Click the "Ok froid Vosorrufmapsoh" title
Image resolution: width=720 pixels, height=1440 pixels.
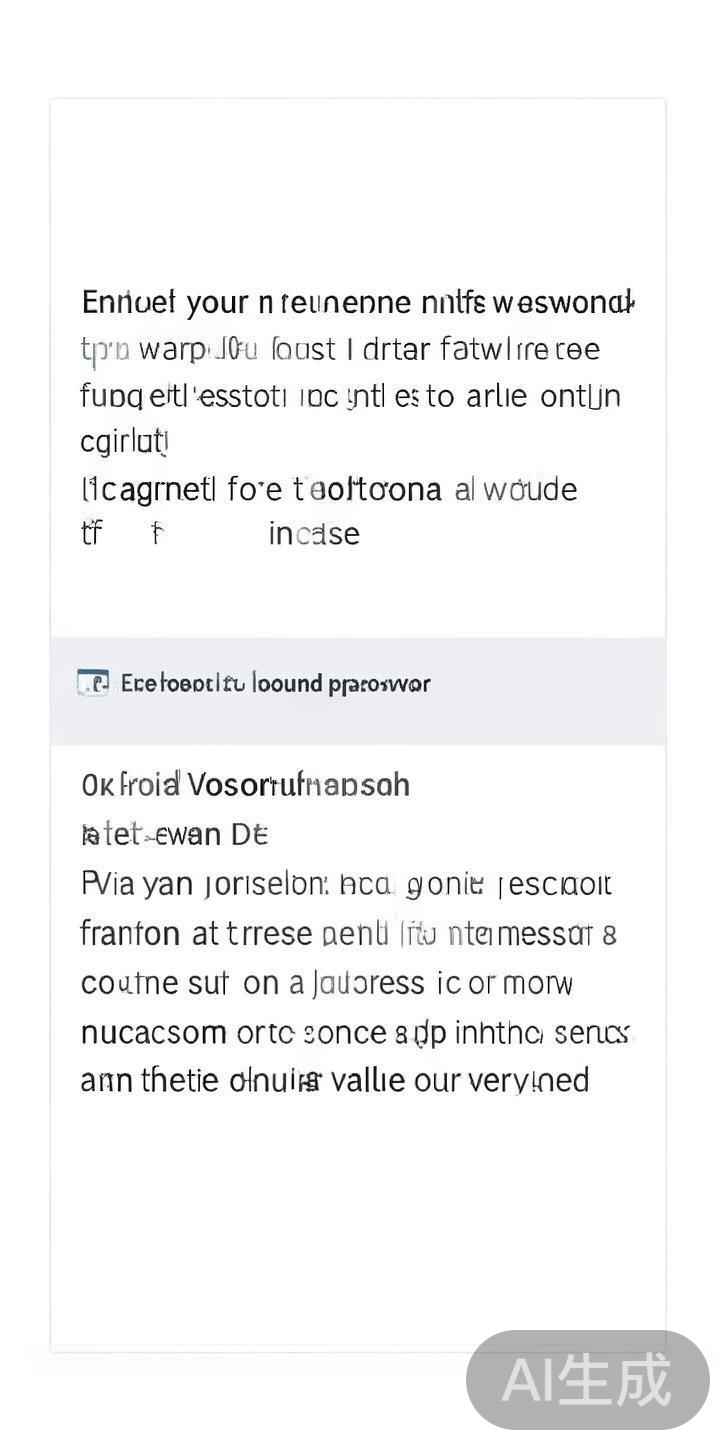(x=245, y=785)
